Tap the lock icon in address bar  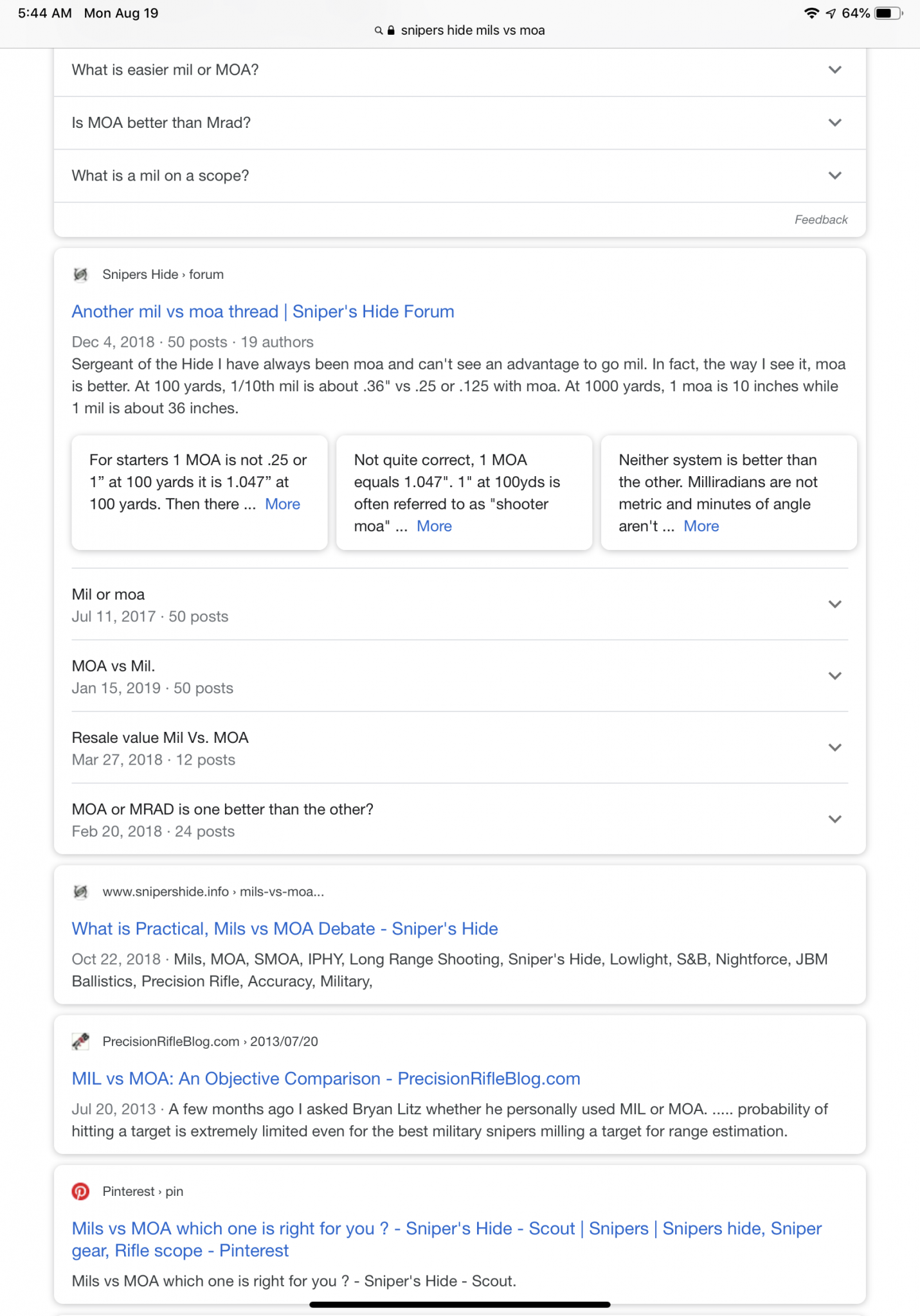(x=391, y=30)
